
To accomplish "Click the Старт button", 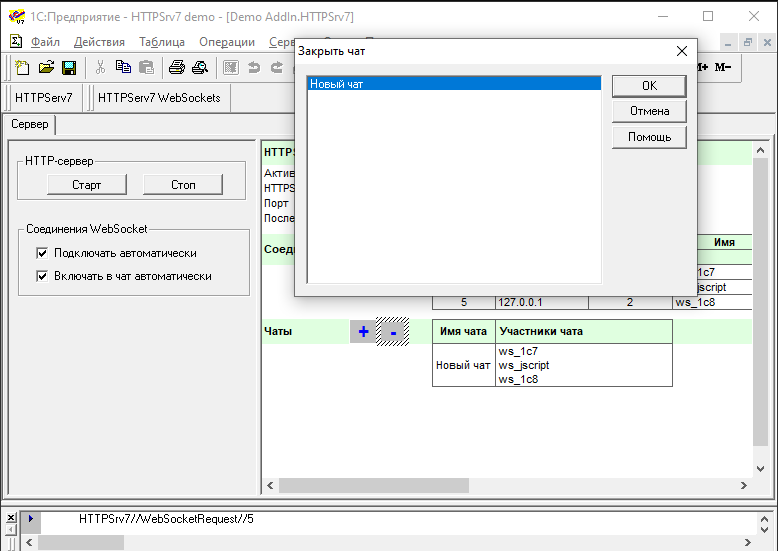I will [x=86, y=185].
